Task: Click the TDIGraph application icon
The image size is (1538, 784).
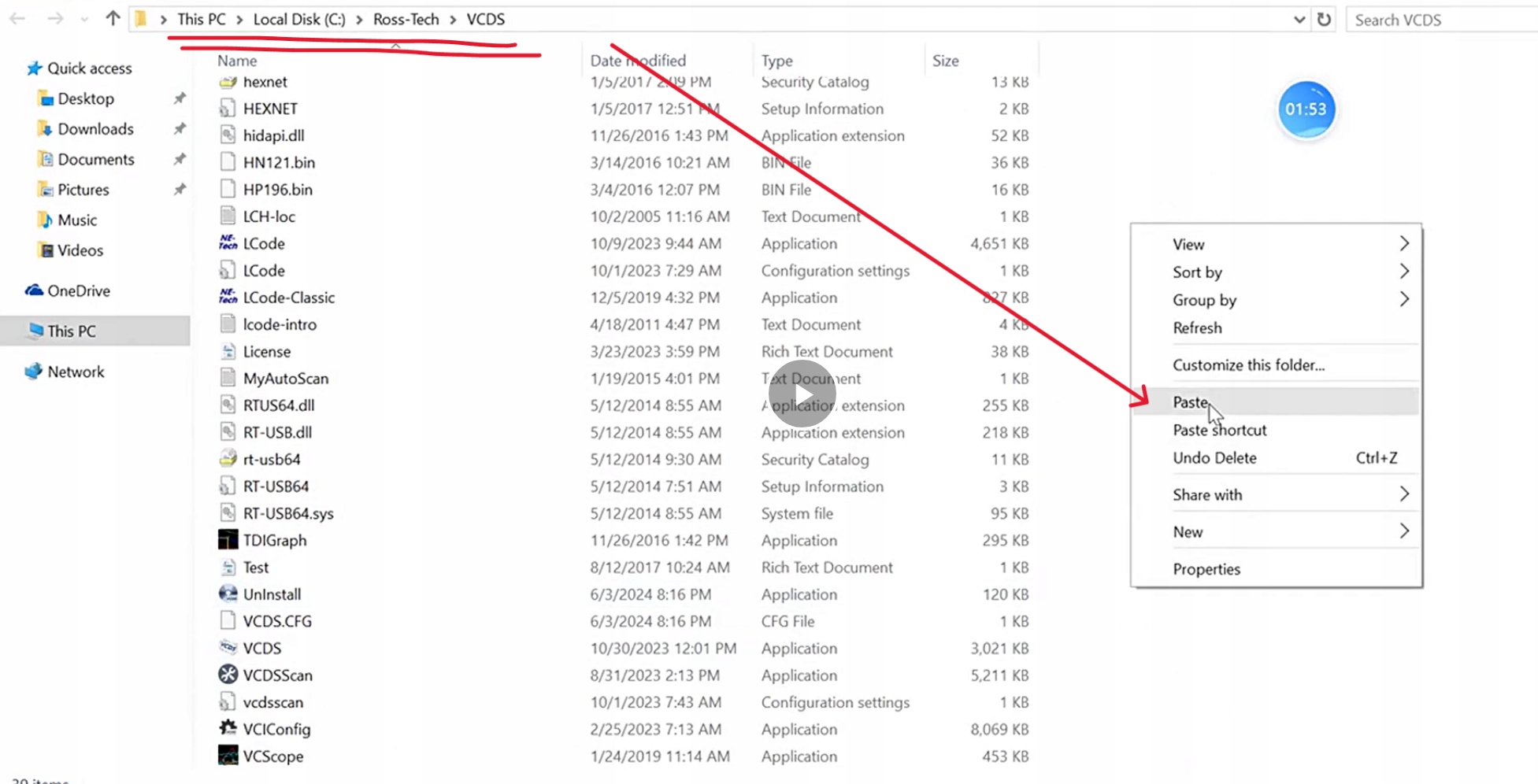Action: tap(228, 540)
